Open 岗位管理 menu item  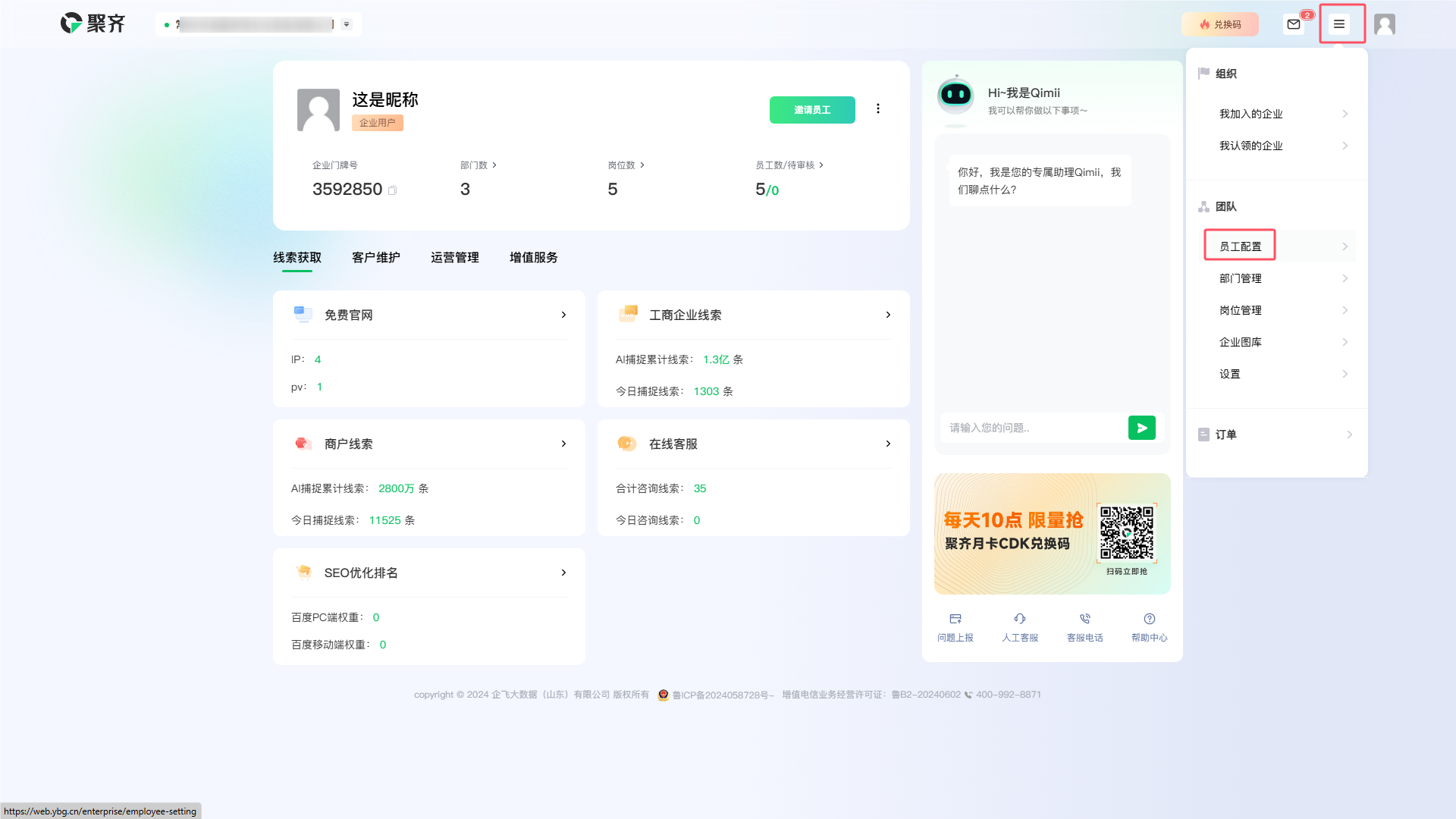pyautogui.click(x=1277, y=310)
